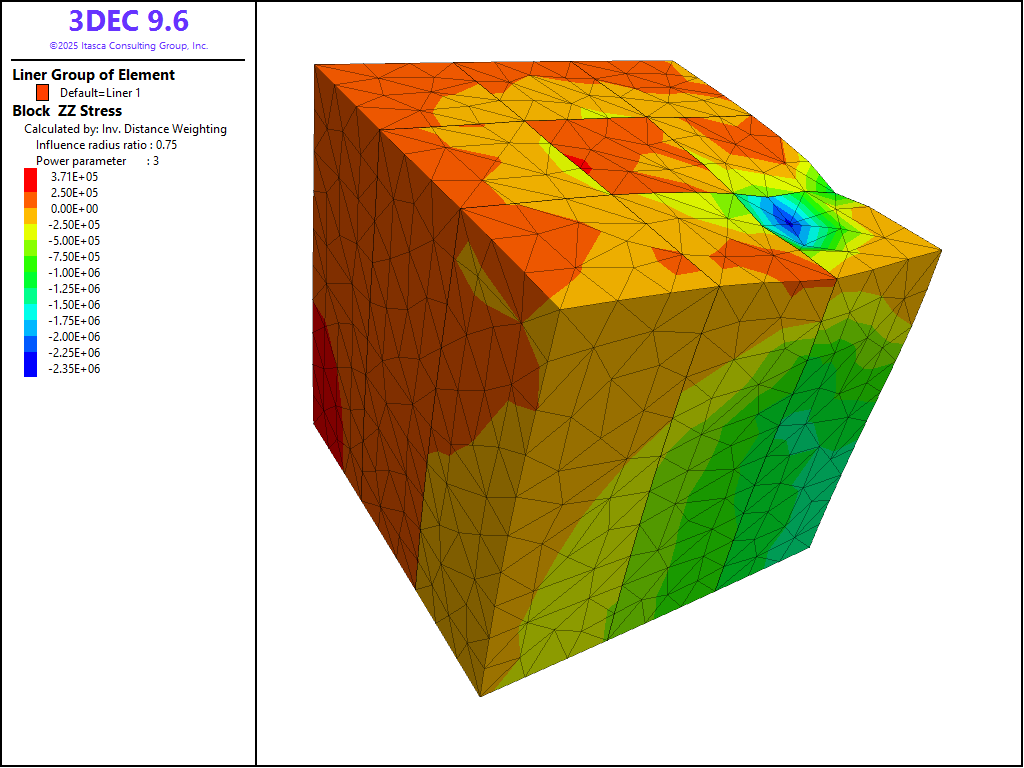The width and height of the screenshot is (1024, 768).
Task: Click the Influence radius ratio 0.75 entry
Action: (106, 145)
